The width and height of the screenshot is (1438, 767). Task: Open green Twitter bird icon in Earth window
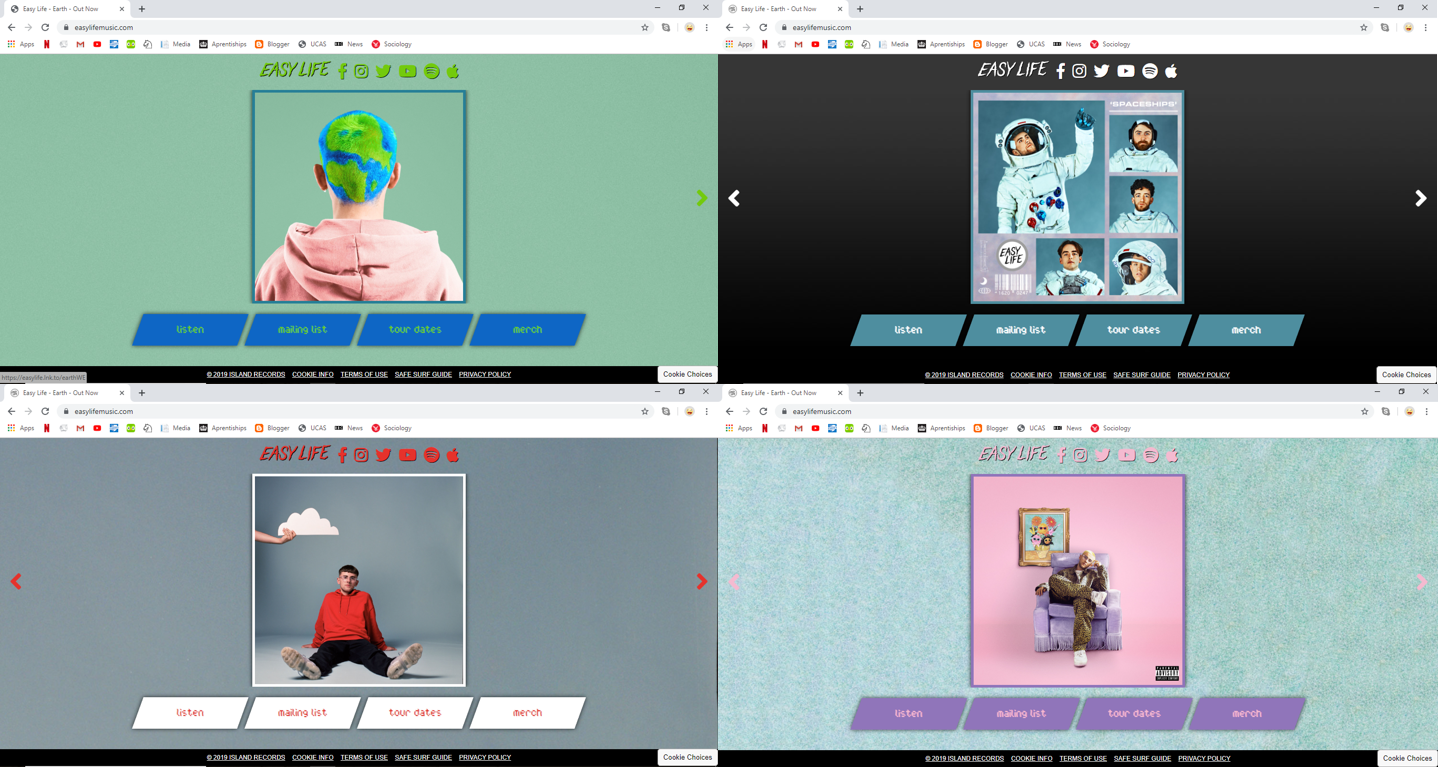click(x=383, y=71)
